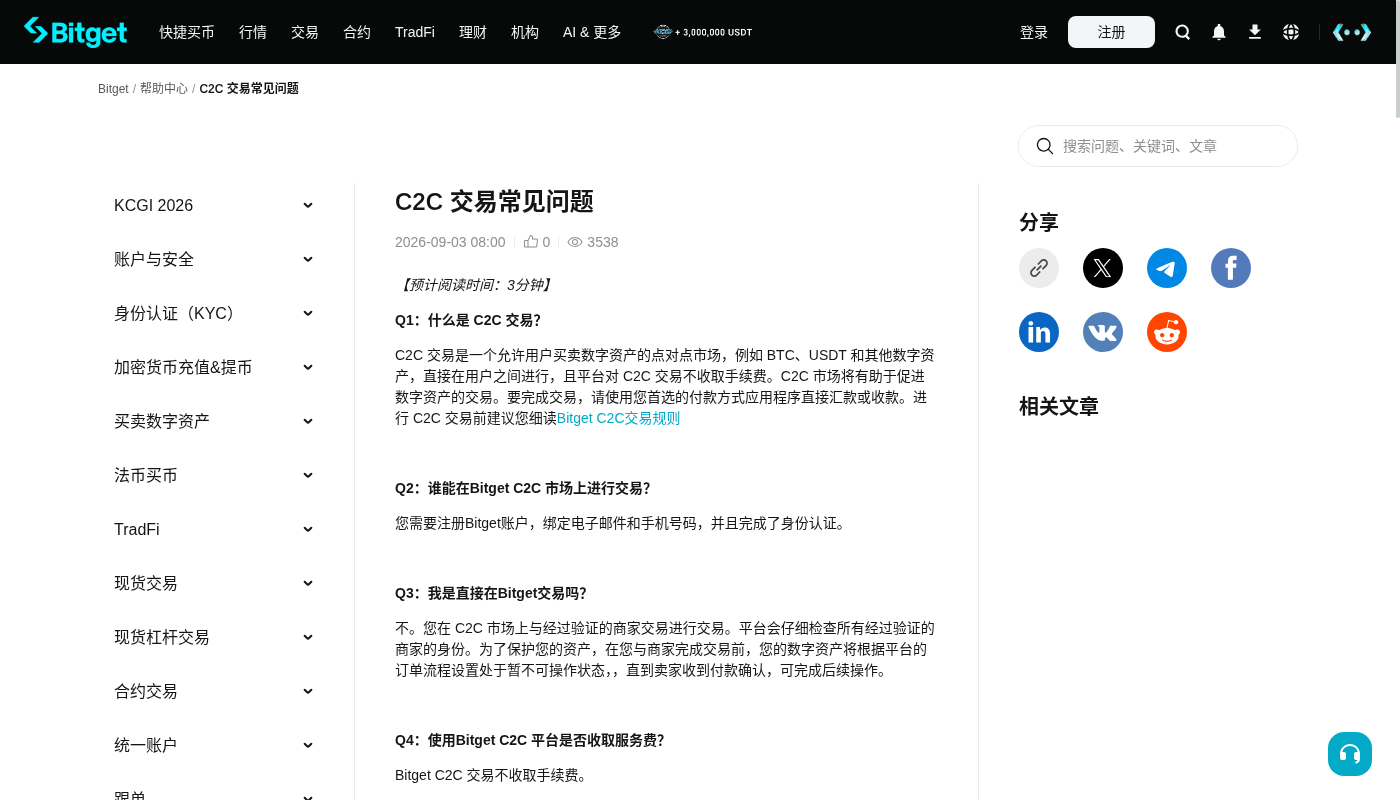Open notifications bell icon
1400x800 pixels.
click(1219, 32)
